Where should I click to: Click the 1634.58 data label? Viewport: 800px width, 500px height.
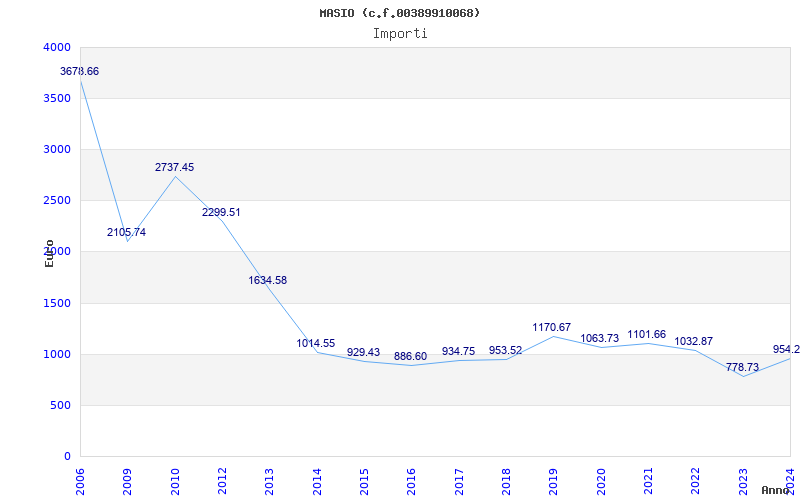pyautogui.click(x=268, y=281)
